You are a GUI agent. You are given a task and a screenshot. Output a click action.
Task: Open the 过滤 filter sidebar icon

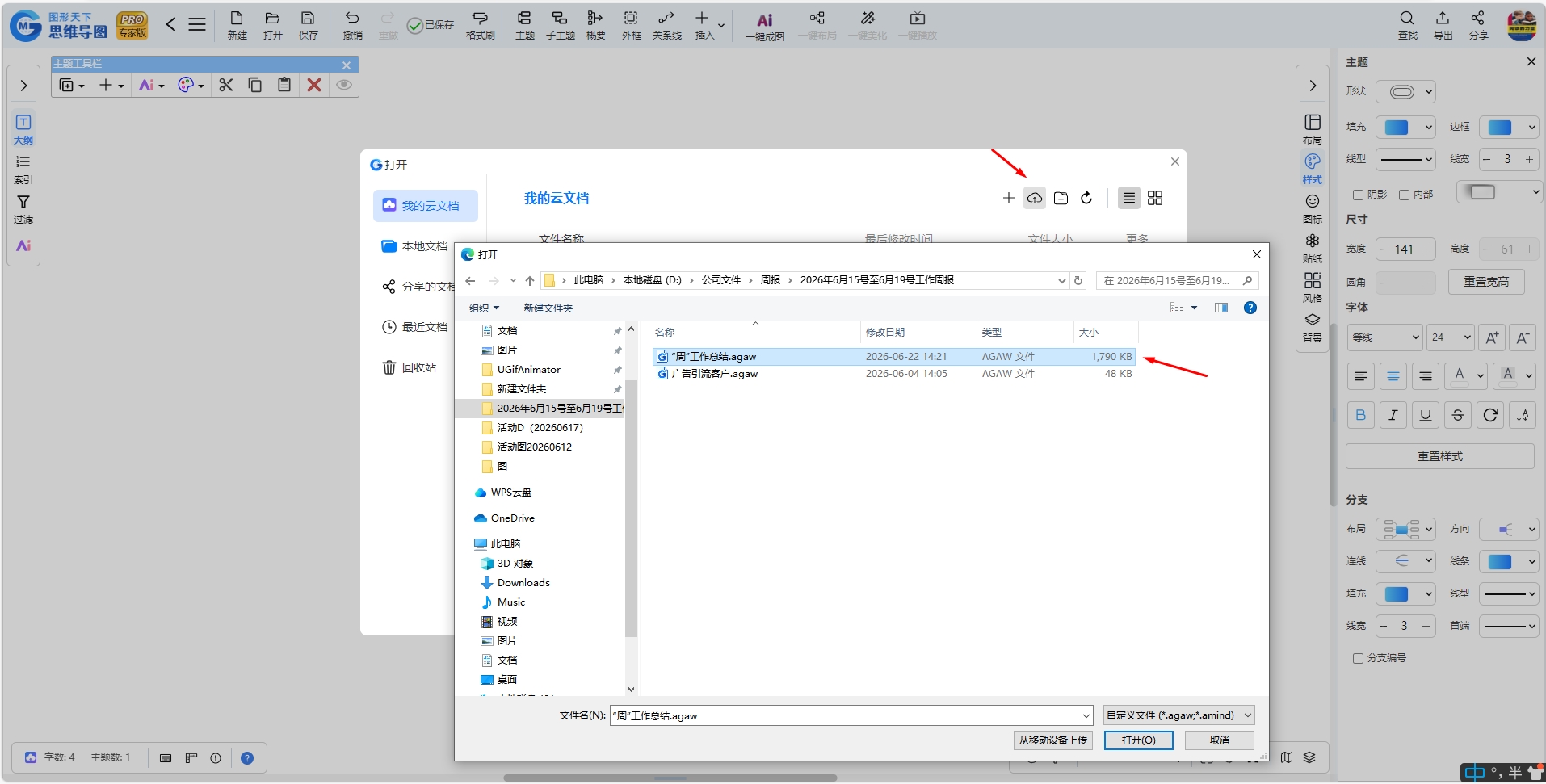tap(23, 208)
